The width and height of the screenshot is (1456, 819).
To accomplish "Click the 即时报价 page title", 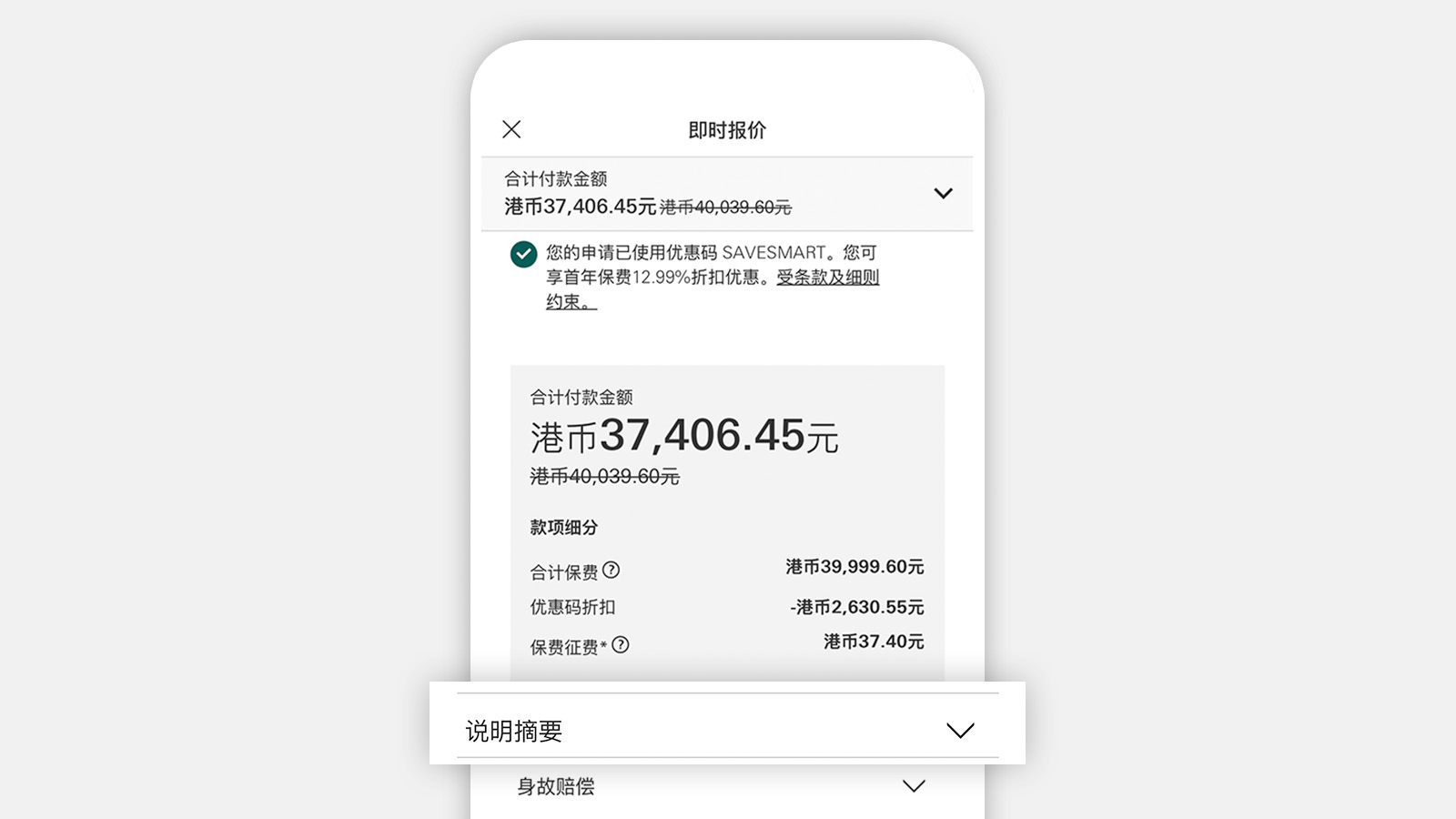I will (727, 130).
